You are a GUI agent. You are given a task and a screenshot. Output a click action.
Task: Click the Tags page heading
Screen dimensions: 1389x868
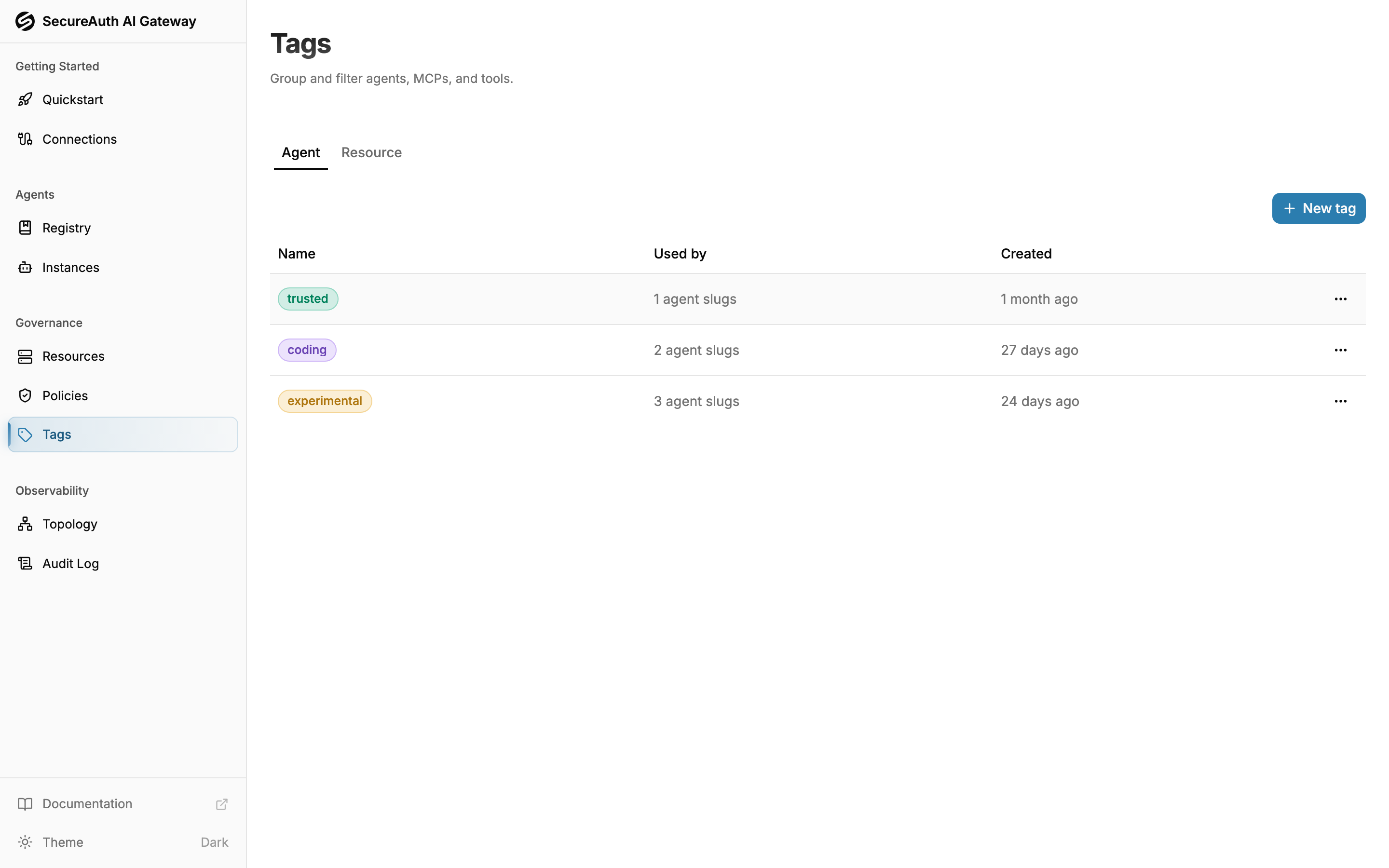(301, 43)
